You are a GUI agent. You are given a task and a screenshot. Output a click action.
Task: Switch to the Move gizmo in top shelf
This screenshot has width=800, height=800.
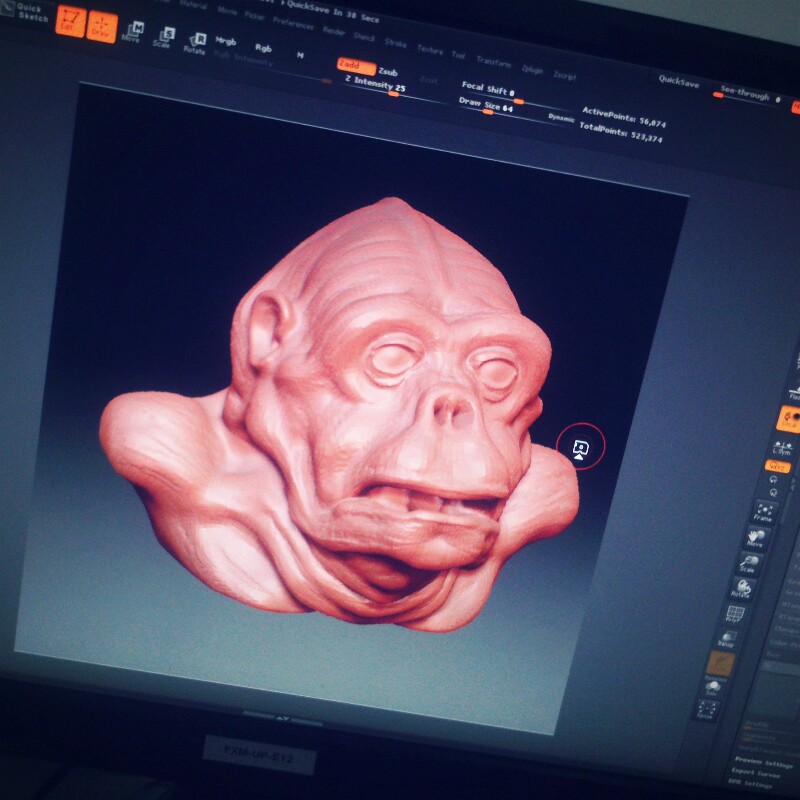coord(133,32)
